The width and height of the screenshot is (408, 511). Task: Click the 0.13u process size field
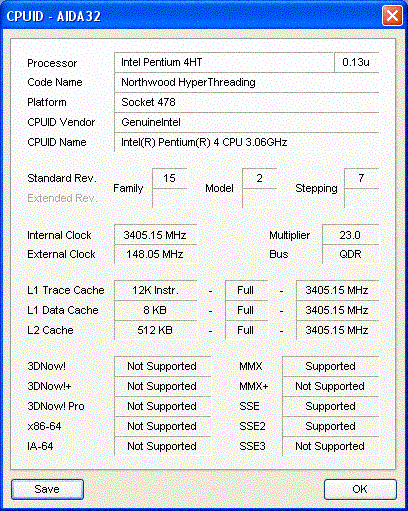356,62
